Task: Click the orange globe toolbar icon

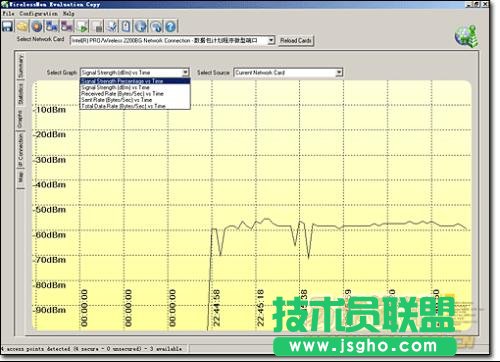Action: pos(37,26)
